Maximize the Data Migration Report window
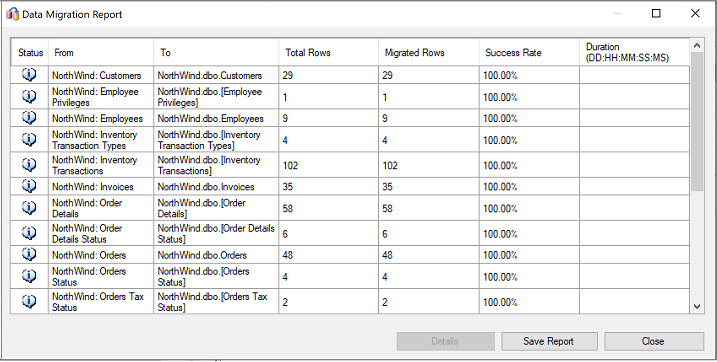Viewport: 717px width, 362px height. pyautogui.click(x=656, y=14)
